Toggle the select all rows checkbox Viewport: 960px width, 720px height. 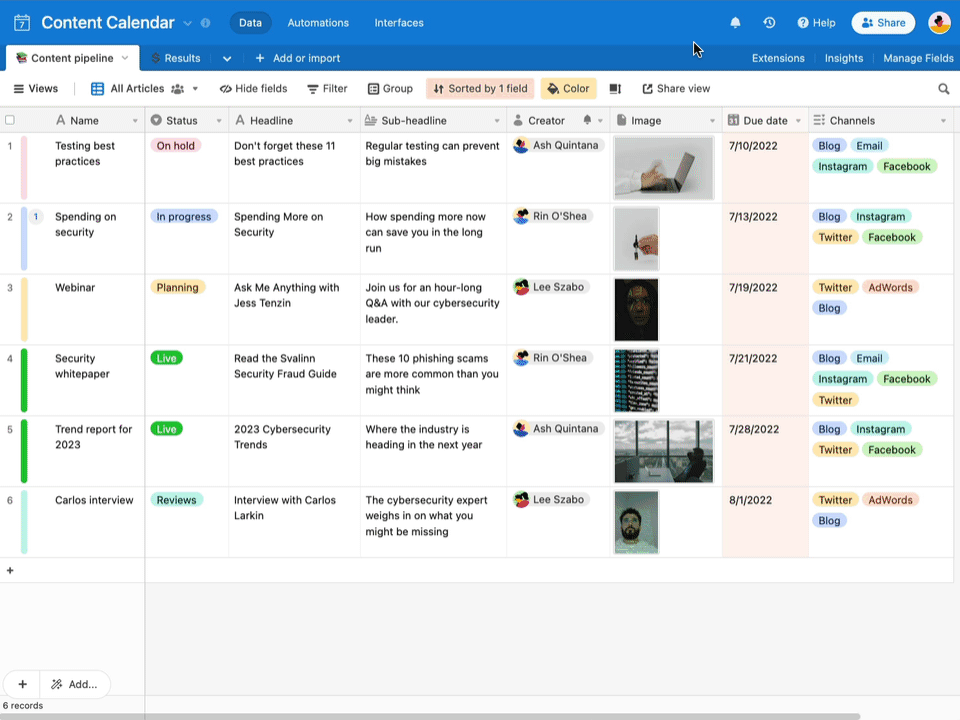[x=10, y=120]
